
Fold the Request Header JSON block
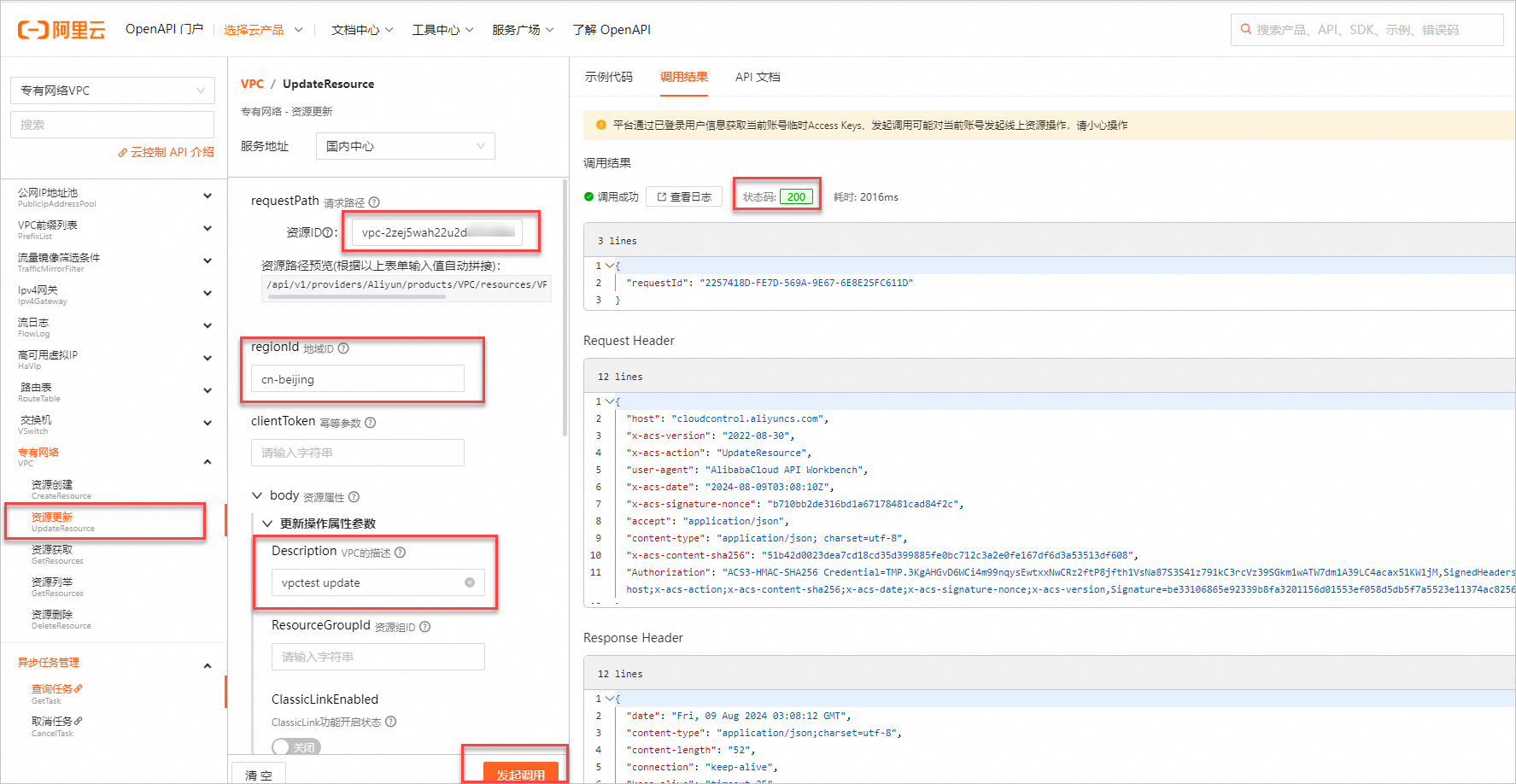[x=610, y=401]
